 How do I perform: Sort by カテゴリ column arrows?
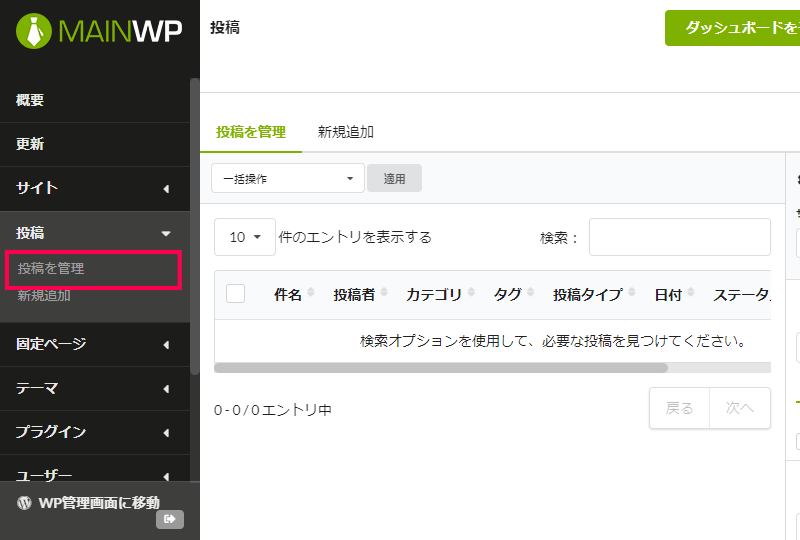coord(471,293)
